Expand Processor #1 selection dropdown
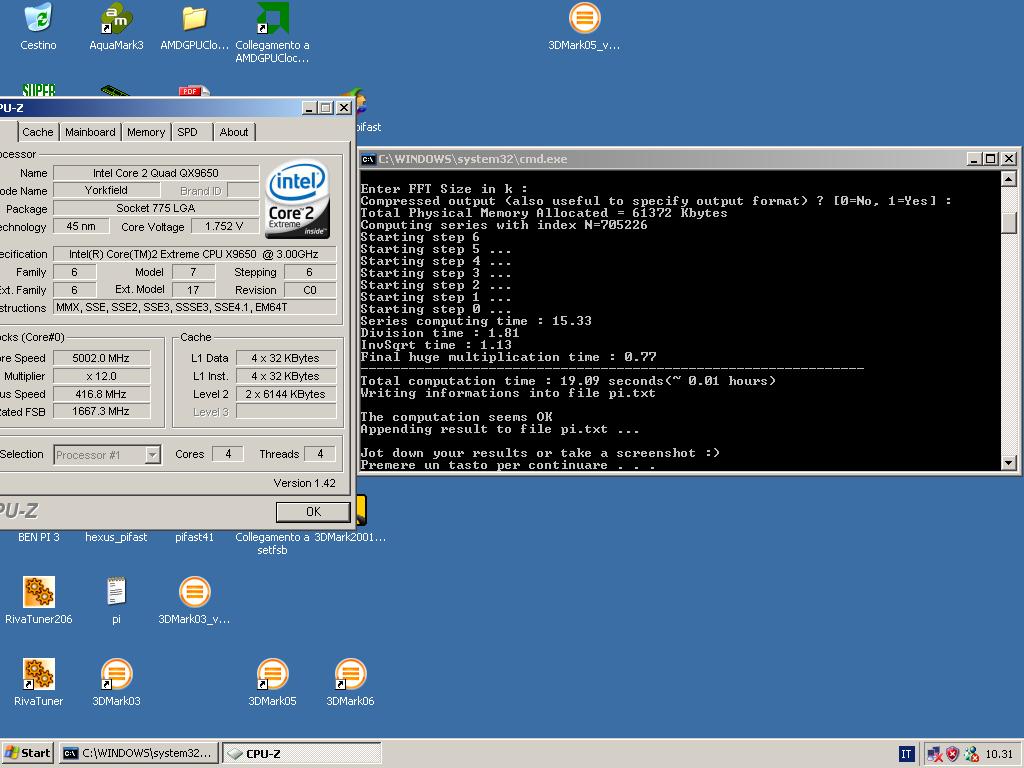Viewport: 1024px width, 768px height. click(153, 455)
